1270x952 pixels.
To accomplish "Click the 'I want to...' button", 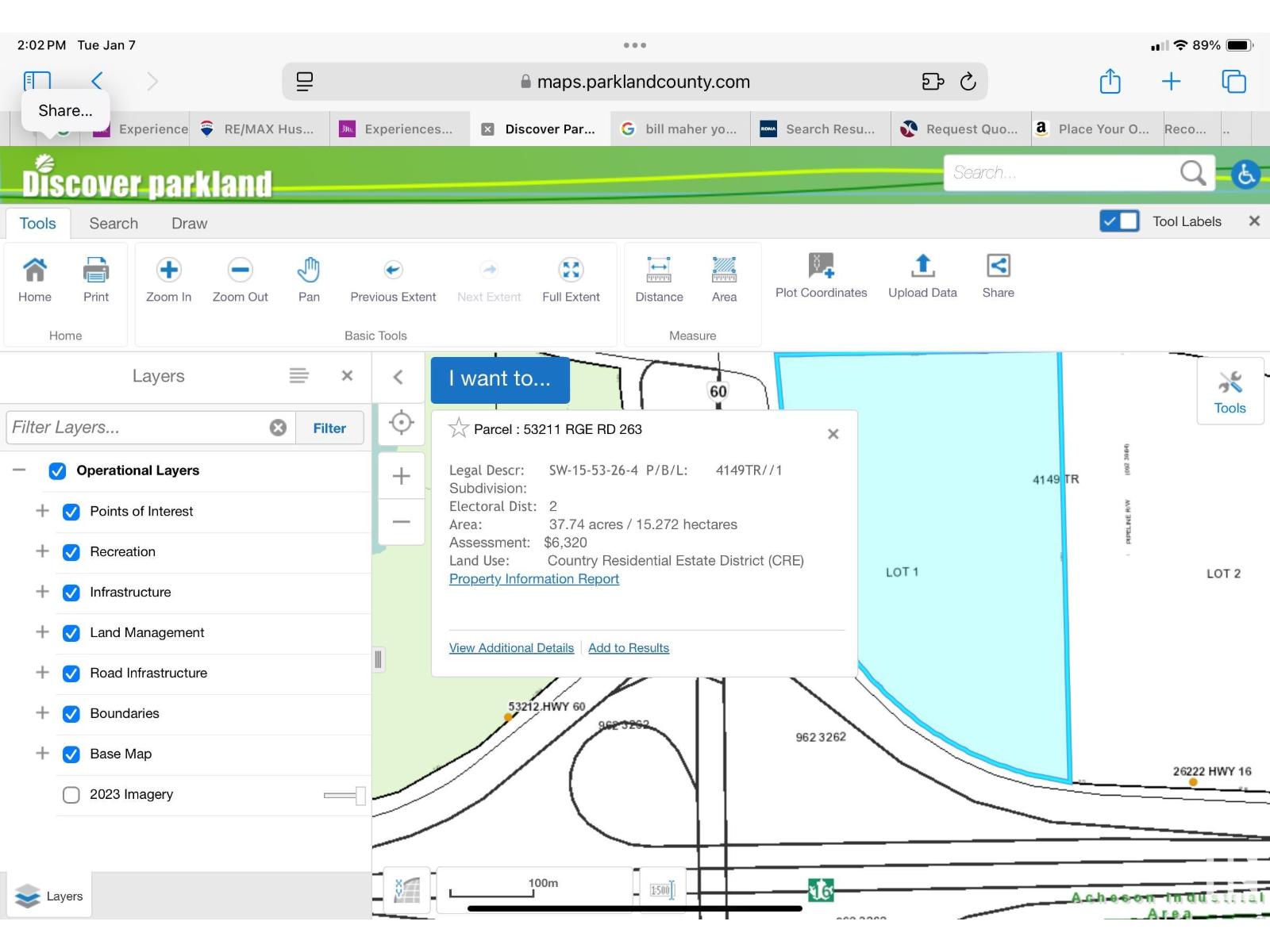I will (x=500, y=379).
